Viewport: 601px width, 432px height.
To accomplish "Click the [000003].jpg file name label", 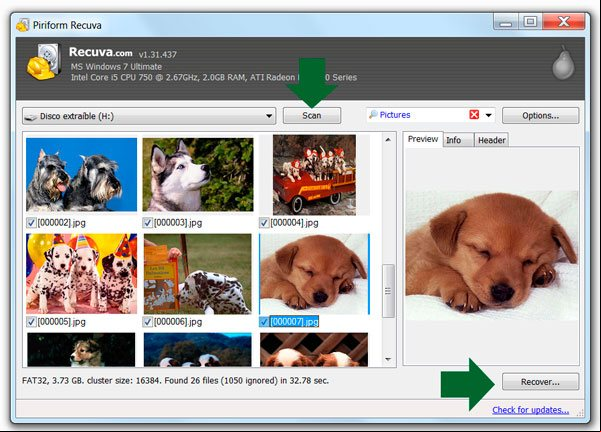I will pyautogui.click(x=178, y=223).
